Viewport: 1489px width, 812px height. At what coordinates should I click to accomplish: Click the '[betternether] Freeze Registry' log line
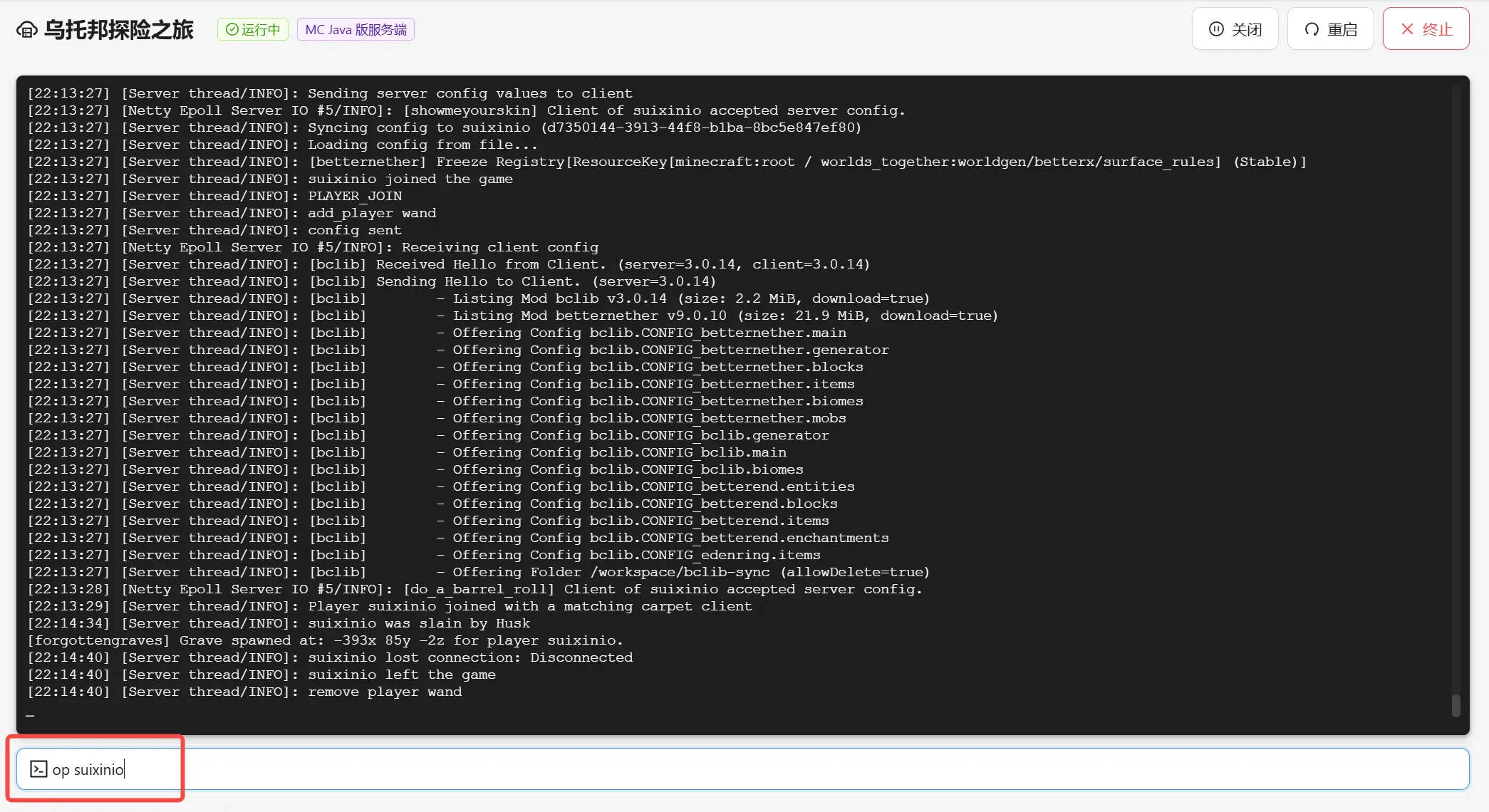coord(667,162)
